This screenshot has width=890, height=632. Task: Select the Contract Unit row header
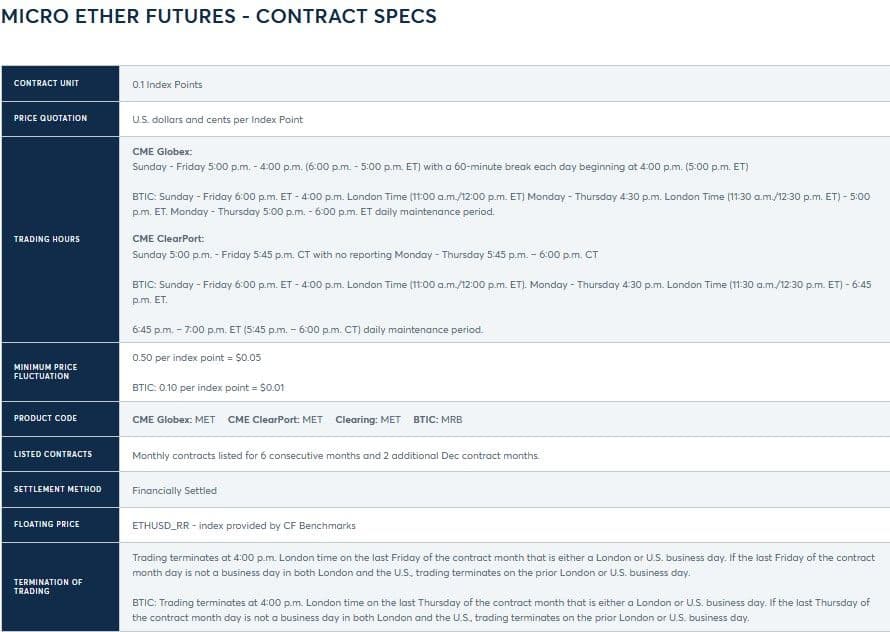coord(46,83)
